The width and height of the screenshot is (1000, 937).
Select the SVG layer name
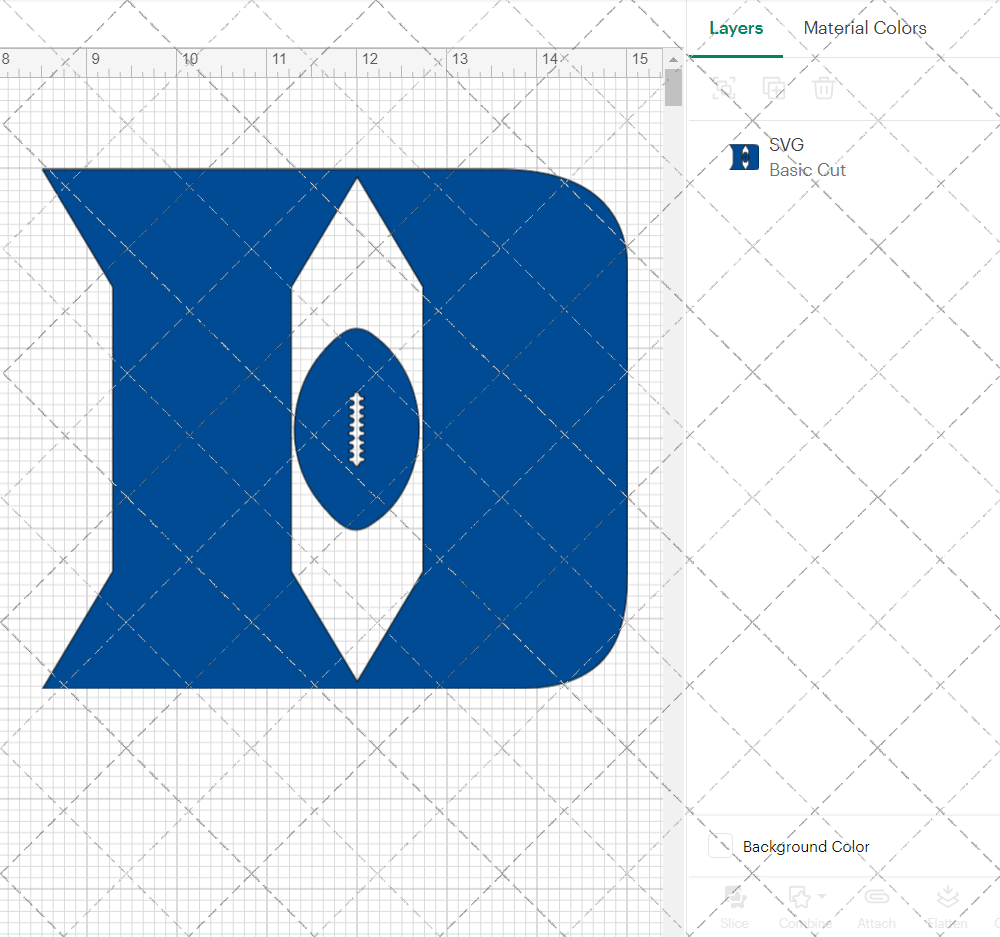[x=786, y=145]
